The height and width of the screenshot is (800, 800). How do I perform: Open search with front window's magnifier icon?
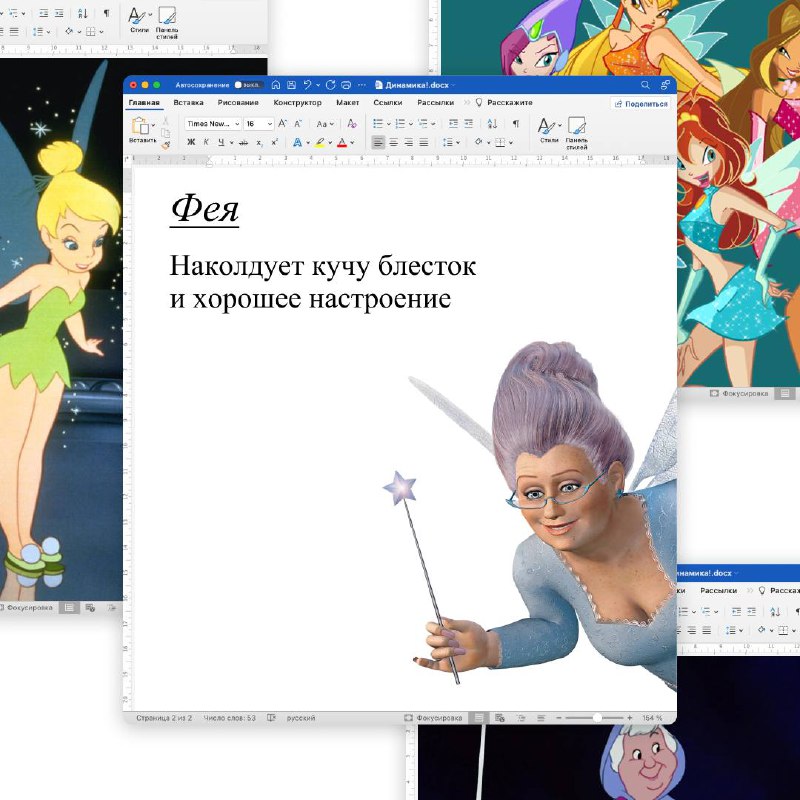[645, 85]
